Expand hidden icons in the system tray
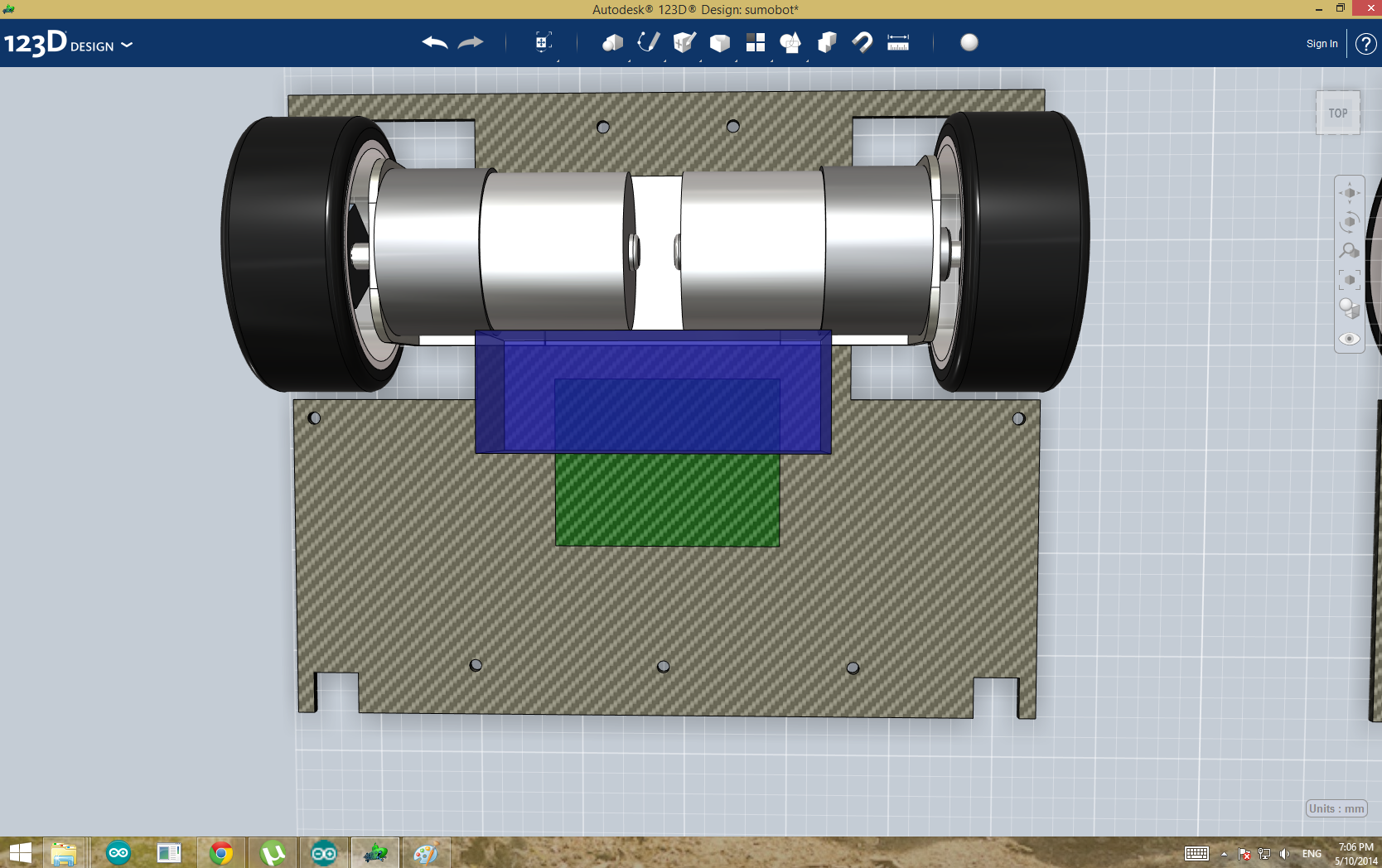The height and width of the screenshot is (868, 1382). 1225,854
